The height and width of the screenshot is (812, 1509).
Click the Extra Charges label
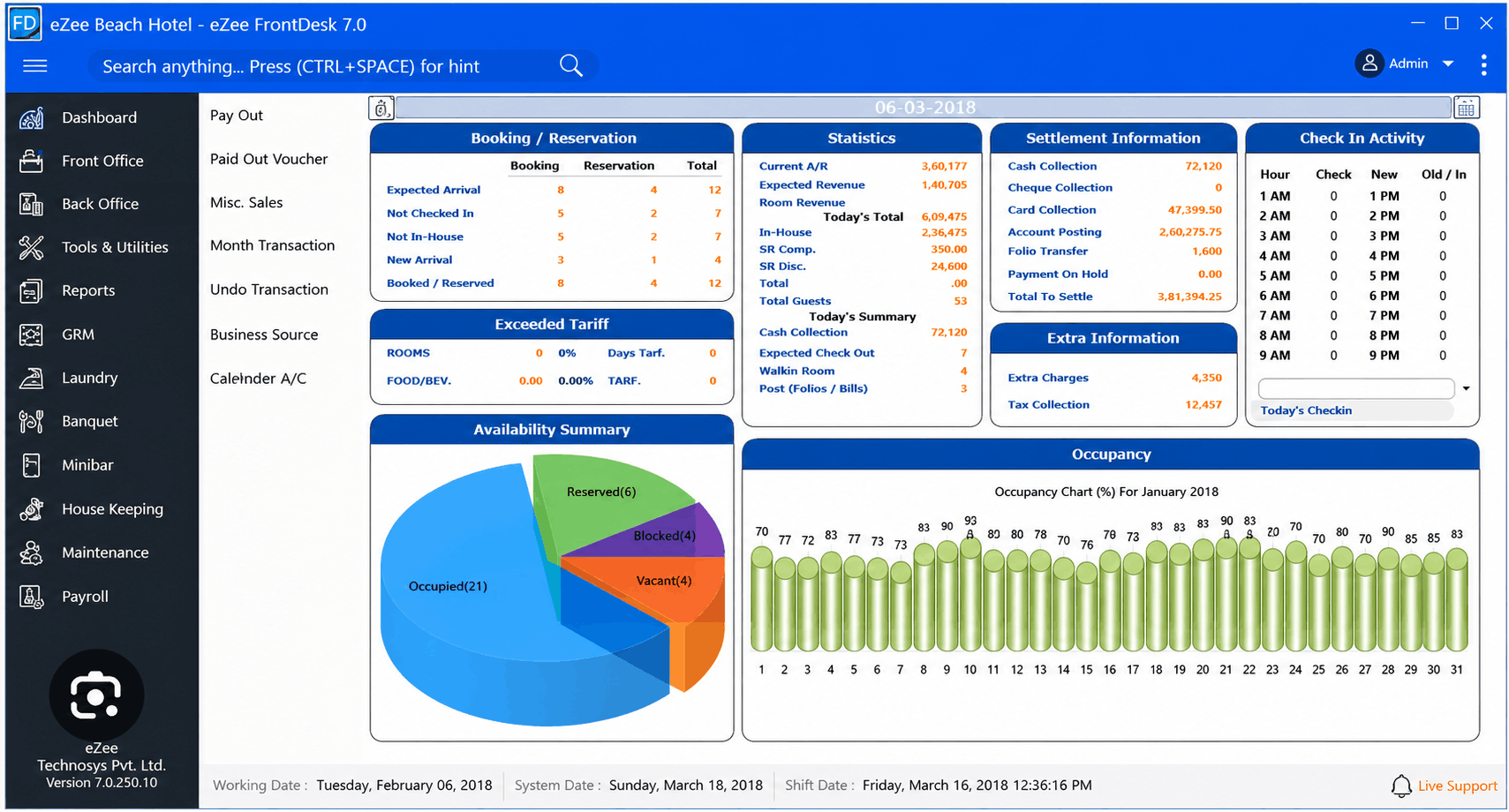1048,378
